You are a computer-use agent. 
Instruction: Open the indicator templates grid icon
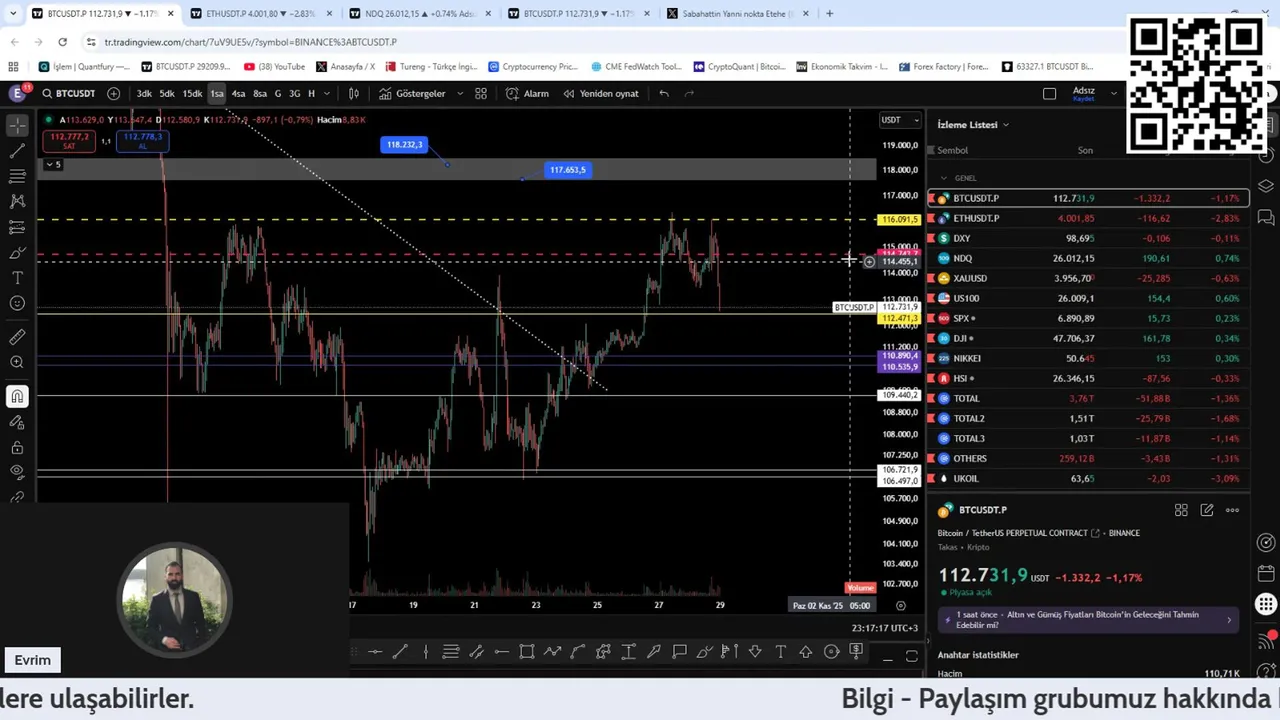(x=481, y=93)
